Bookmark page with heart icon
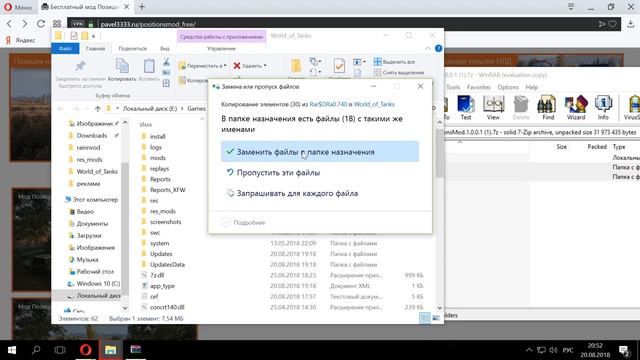This screenshot has width=640, height=360. [x=612, y=24]
